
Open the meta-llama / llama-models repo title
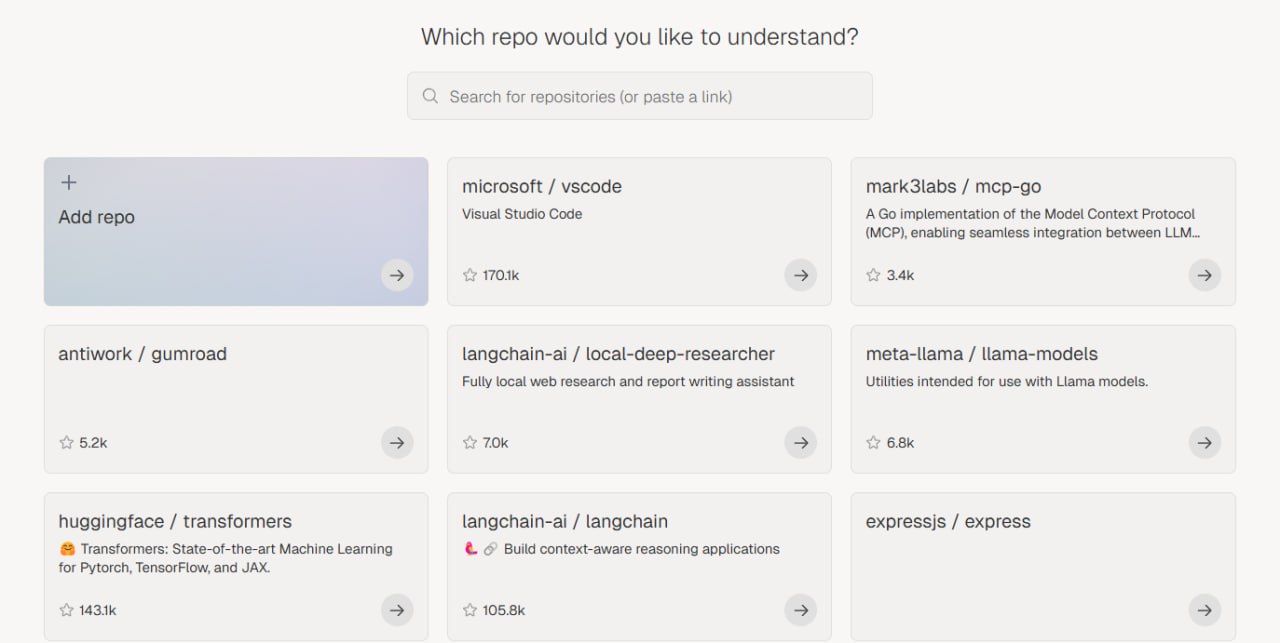(981, 354)
